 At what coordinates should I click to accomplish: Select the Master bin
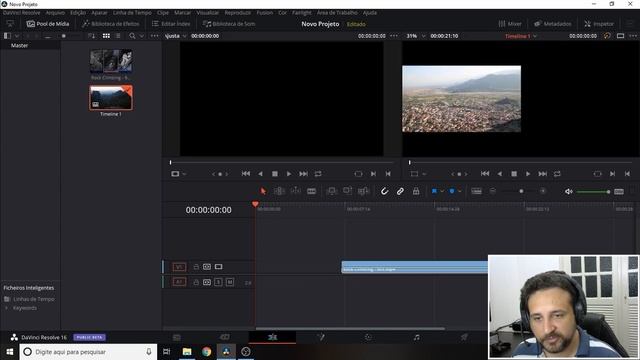pos(20,45)
